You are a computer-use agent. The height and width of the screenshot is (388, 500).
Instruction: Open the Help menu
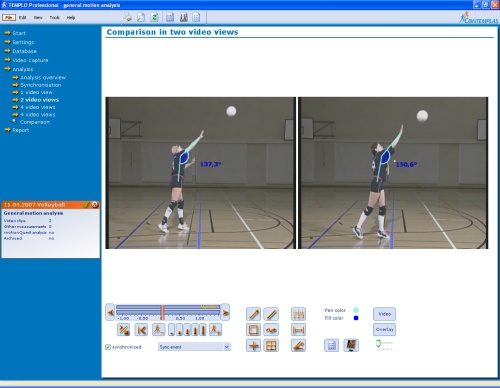pyautogui.click(x=71, y=18)
